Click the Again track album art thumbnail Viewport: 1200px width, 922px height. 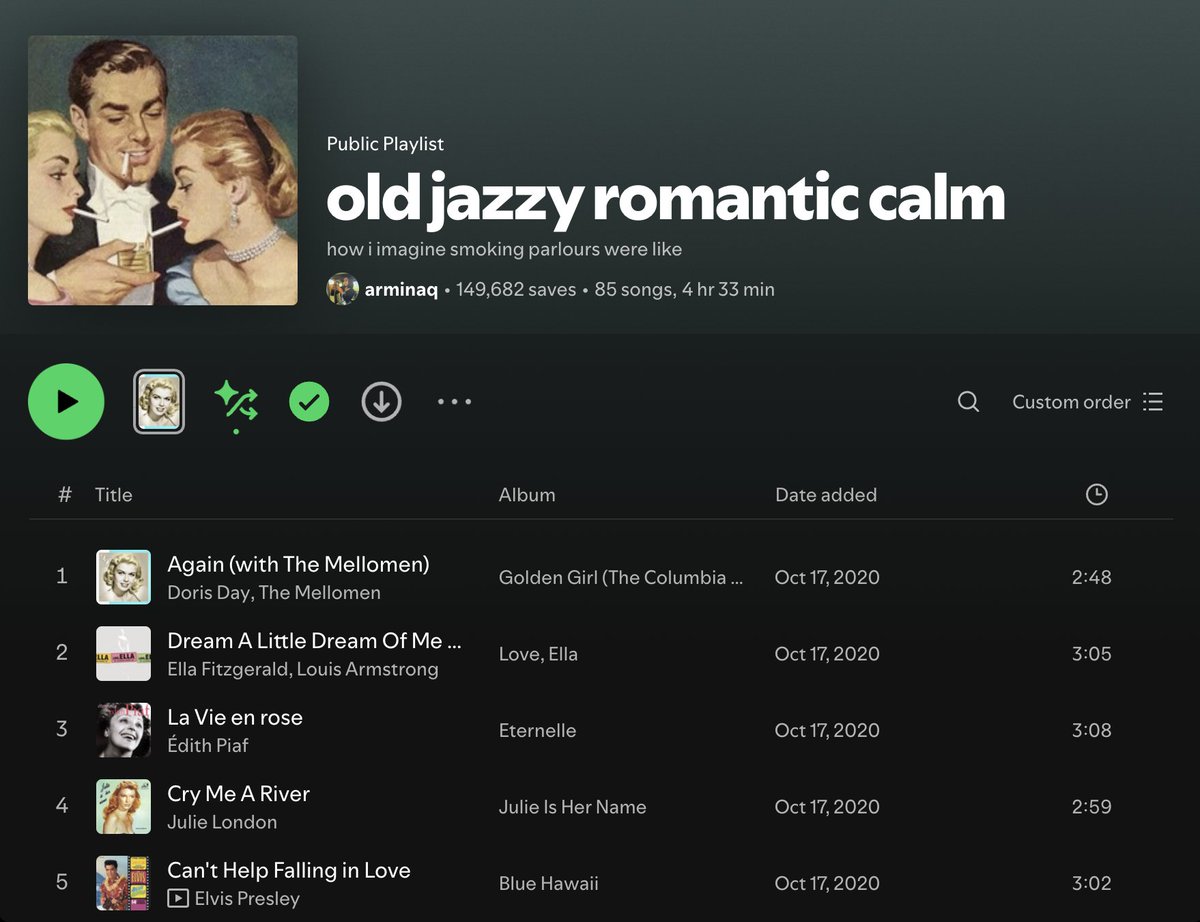pos(123,577)
